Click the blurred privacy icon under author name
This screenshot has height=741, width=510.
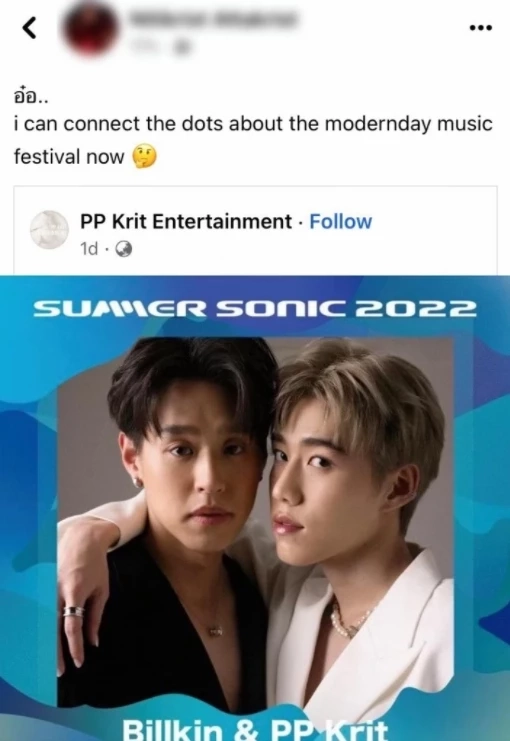tap(184, 46)
